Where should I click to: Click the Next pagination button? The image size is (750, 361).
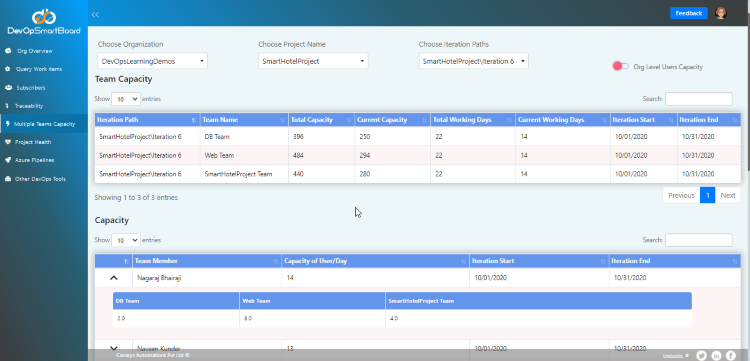click(728, 195)
